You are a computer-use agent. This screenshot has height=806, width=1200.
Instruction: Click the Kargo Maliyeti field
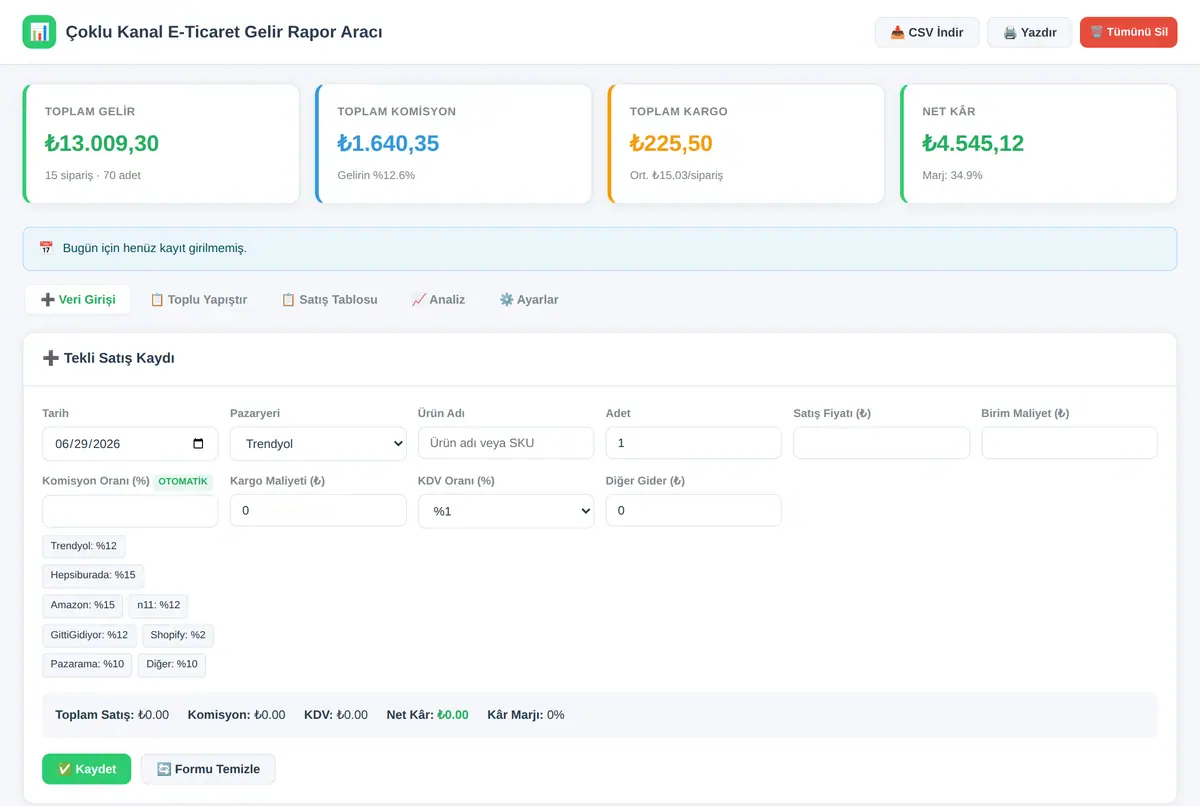tap(318, 511)
